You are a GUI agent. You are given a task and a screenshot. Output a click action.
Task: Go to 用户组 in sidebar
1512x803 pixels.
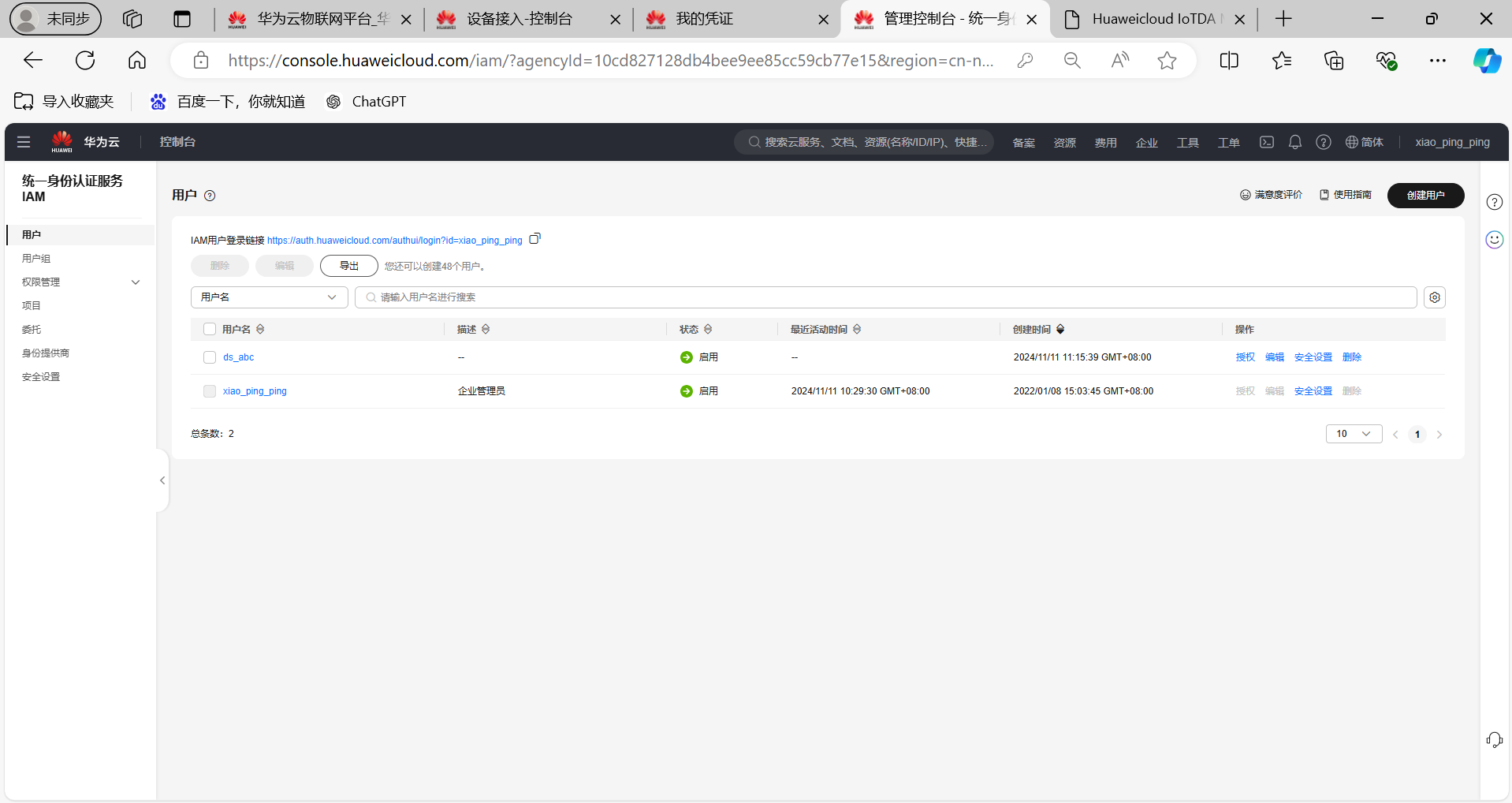tap(36, 259)
